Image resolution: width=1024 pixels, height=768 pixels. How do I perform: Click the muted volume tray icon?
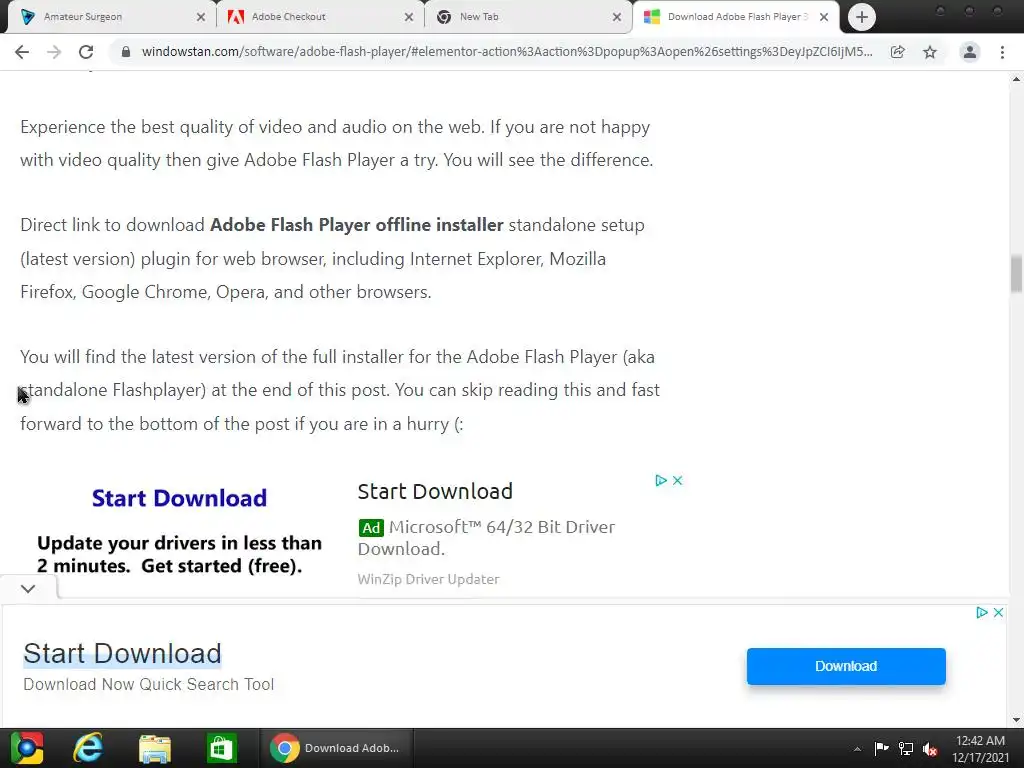[x=930, y=749]
